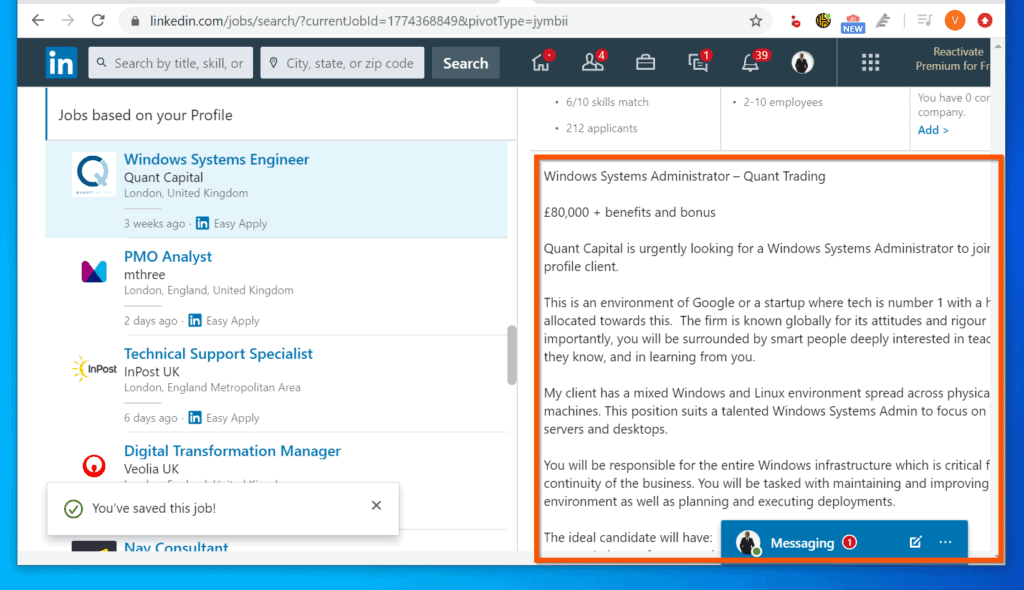The image size is (1024, 590).
Task: Click the LinkedIn logo
Action: pyautogui.click(x=61, y=63)
